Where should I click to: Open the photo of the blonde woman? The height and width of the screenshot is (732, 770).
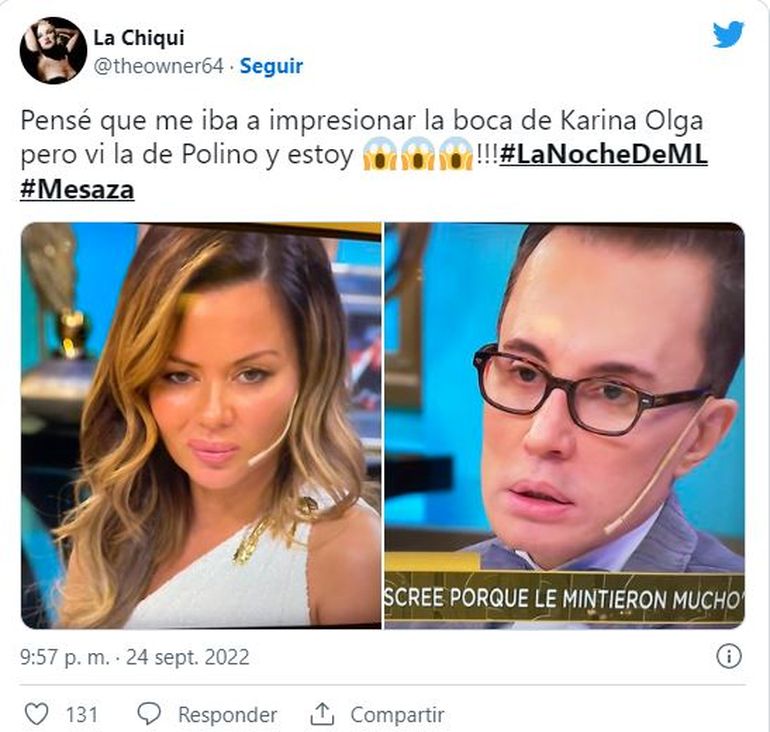tap(201, 426)
